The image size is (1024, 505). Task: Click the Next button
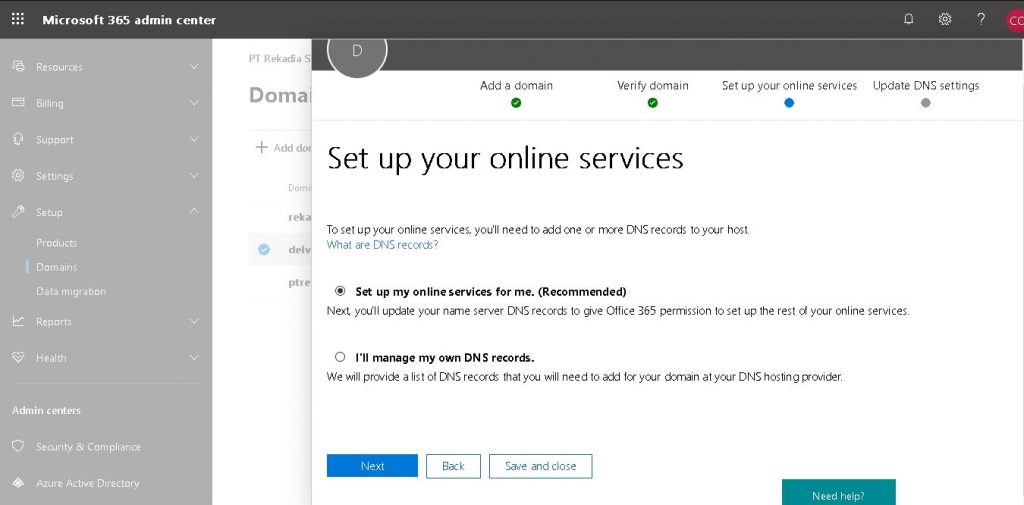(x=372, y=466)
